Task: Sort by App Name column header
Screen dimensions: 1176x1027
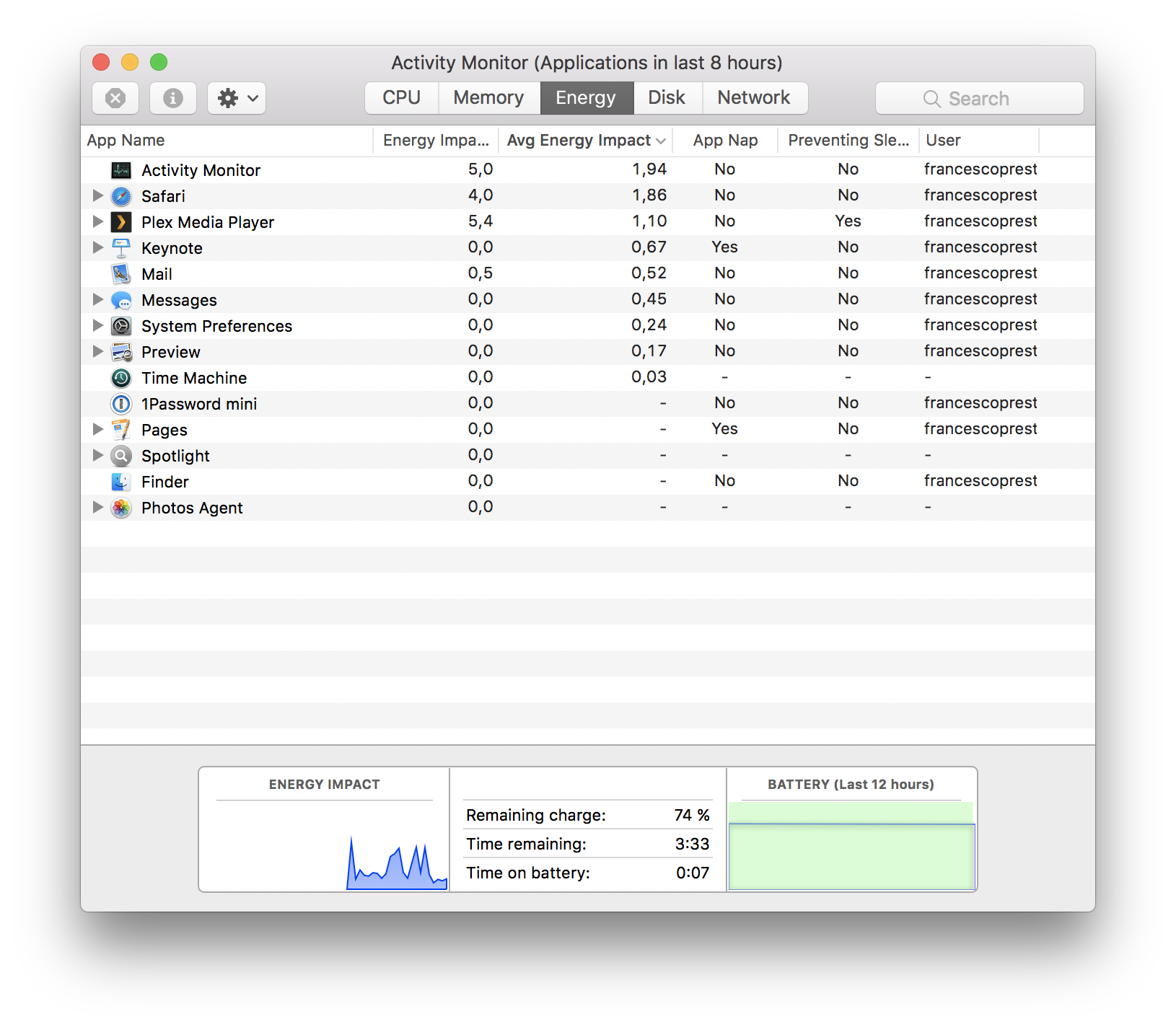Action: 227,141
